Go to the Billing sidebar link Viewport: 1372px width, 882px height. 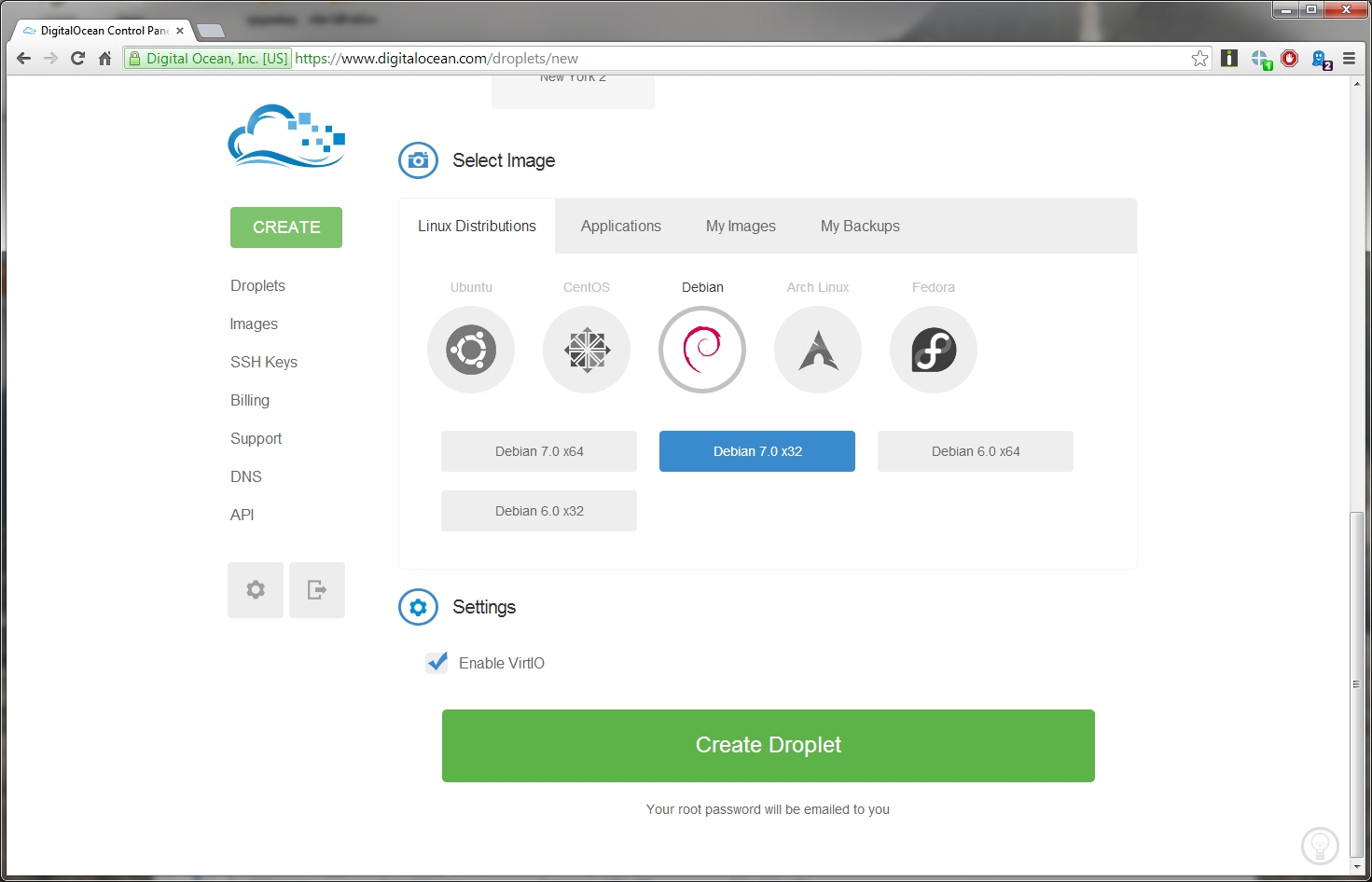coord(250,400)
